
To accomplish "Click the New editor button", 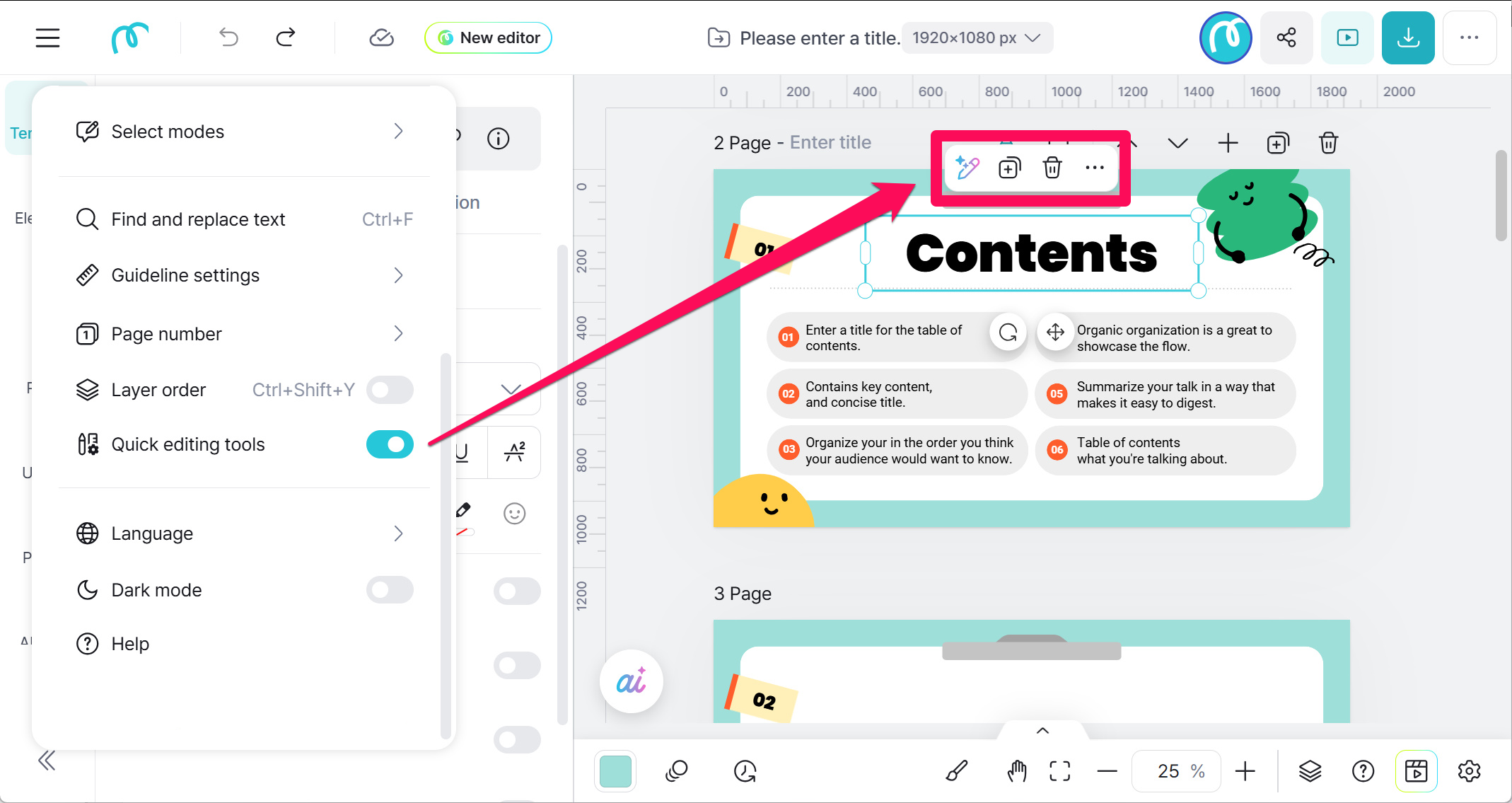I will 489,37.
